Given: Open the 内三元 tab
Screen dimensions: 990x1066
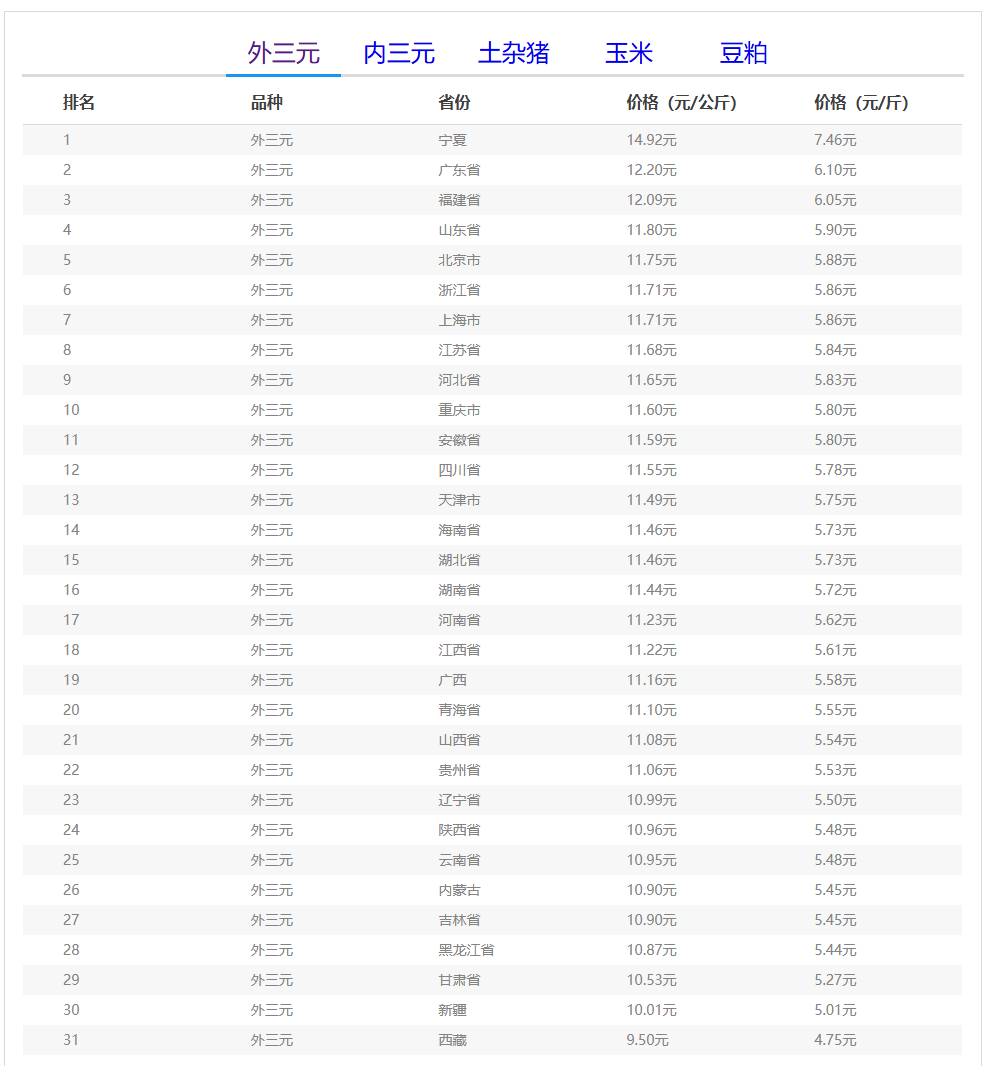Looking at the screenshot, I should click(398, 53).
